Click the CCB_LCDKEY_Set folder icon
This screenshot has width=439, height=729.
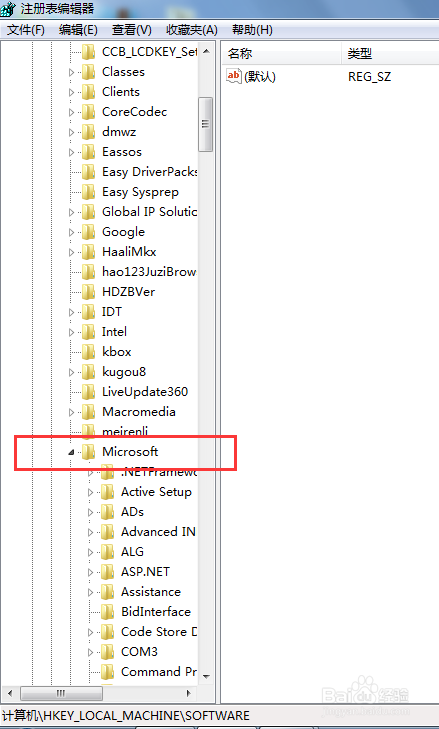(88, 52)
